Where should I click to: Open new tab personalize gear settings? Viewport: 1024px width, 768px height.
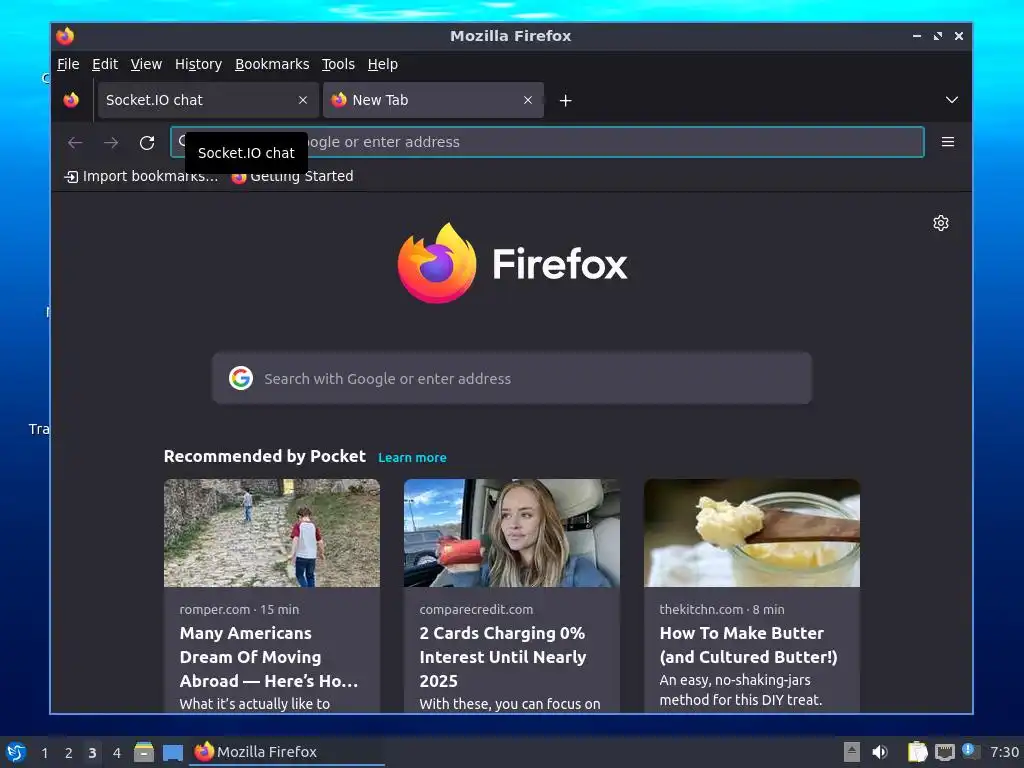[940, 223]
